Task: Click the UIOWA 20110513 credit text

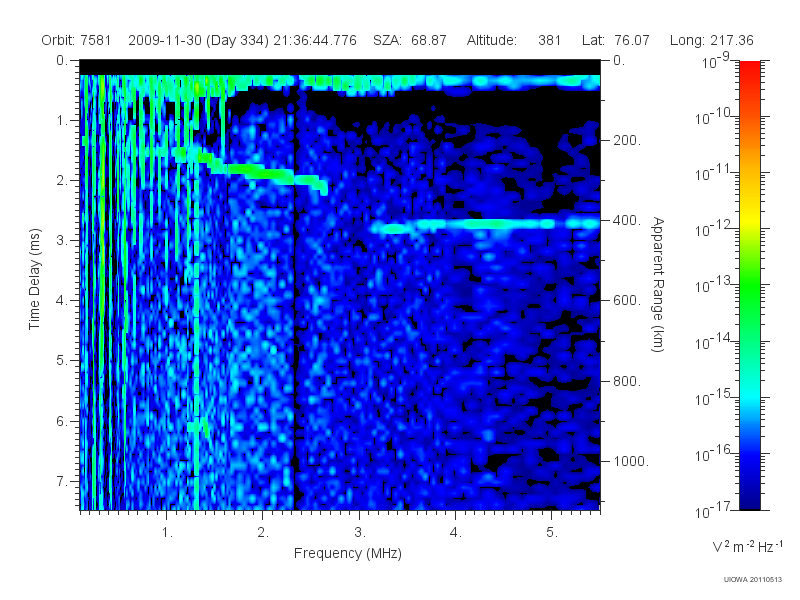Action: point(753,579)
